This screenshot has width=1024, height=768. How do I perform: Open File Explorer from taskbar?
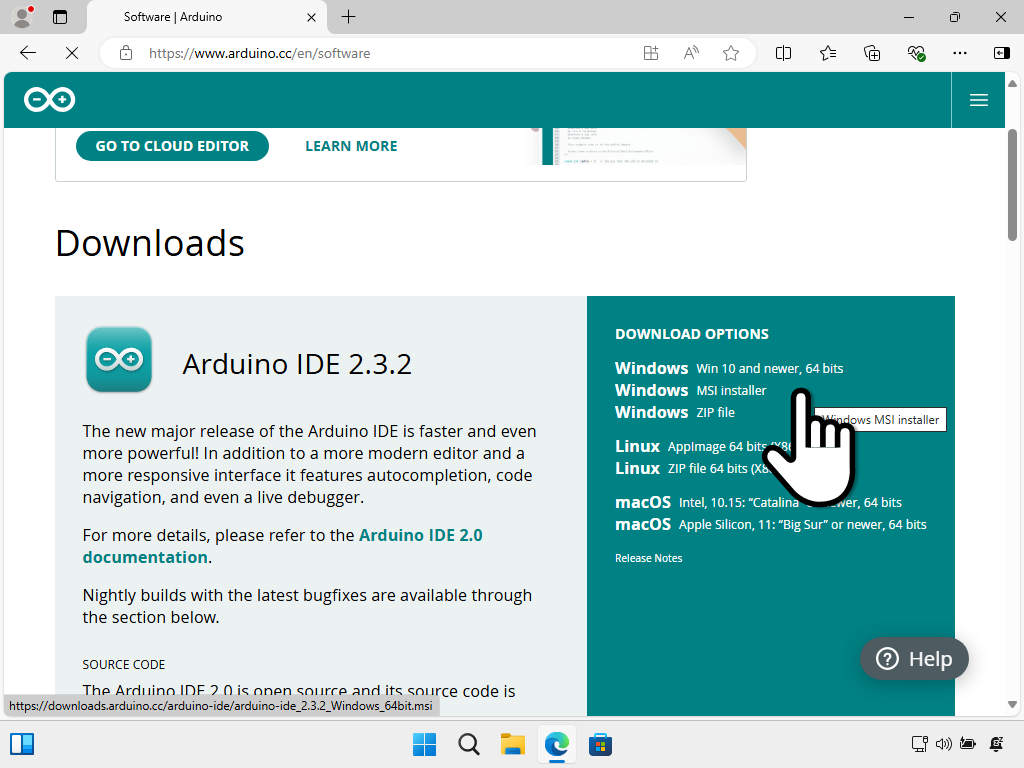click(x=513, y=744)
